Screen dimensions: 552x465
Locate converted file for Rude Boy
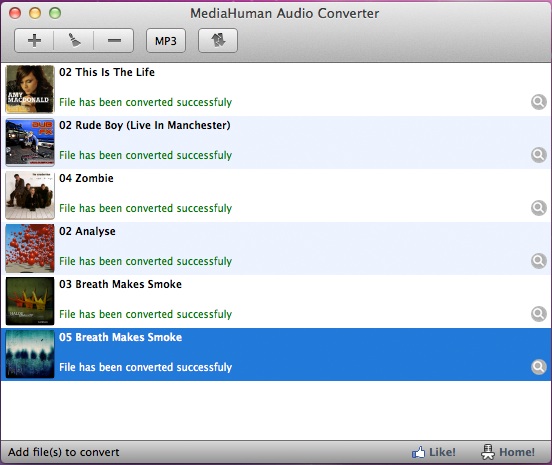(x=539, y=155)
